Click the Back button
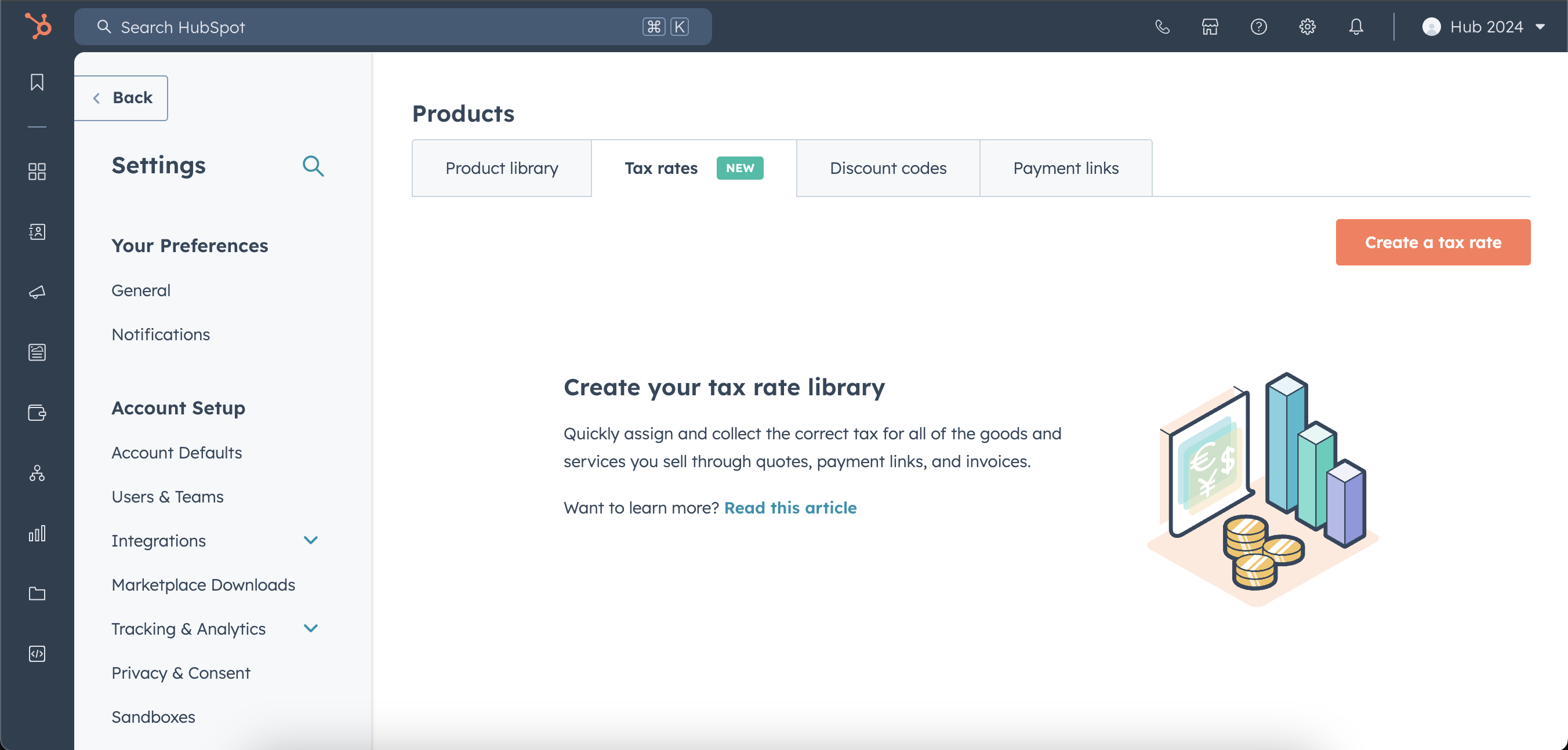The image size is (1568, 750). 121,98
